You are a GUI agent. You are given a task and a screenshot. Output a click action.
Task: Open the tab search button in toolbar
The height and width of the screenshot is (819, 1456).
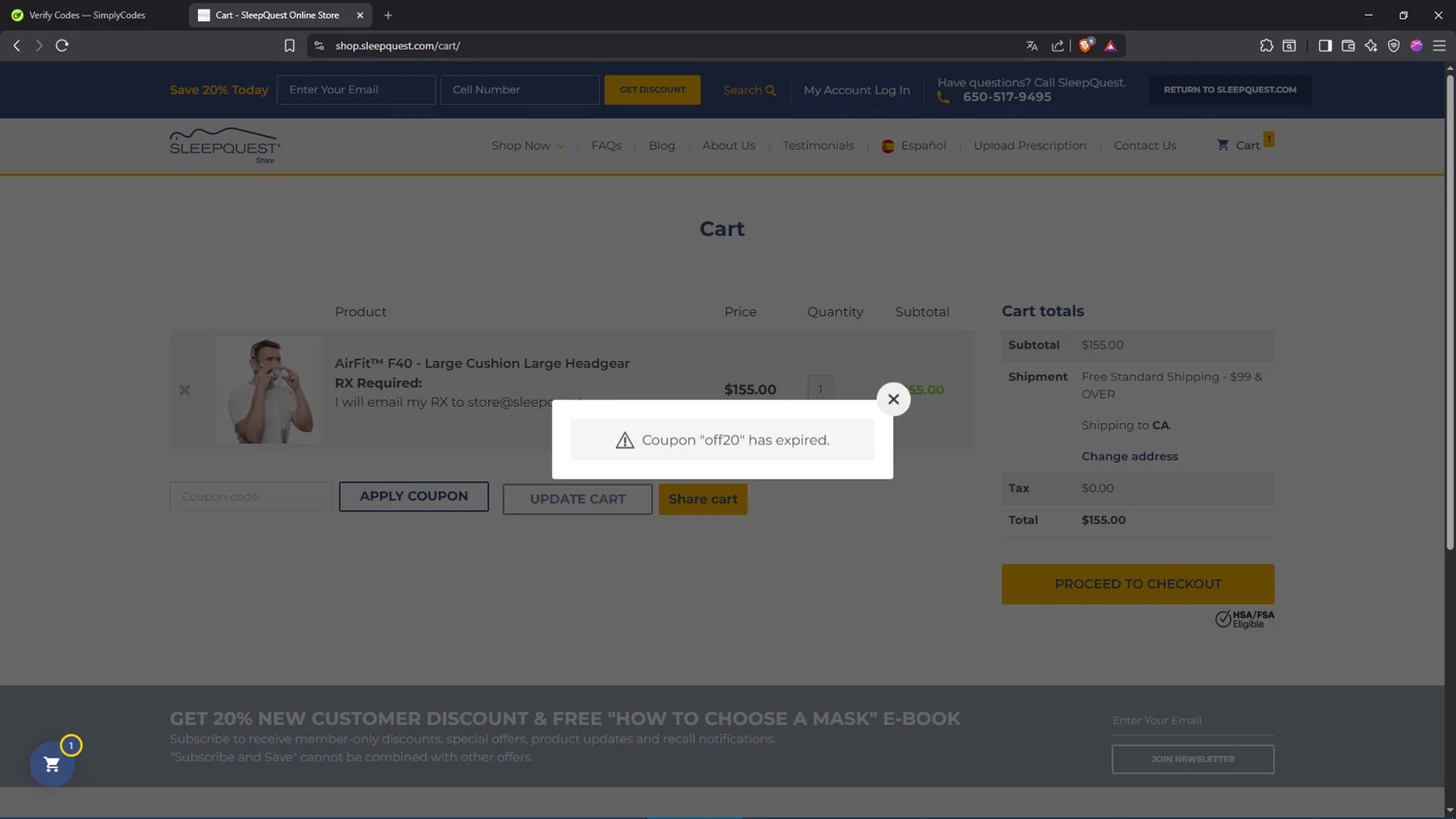1289,46
